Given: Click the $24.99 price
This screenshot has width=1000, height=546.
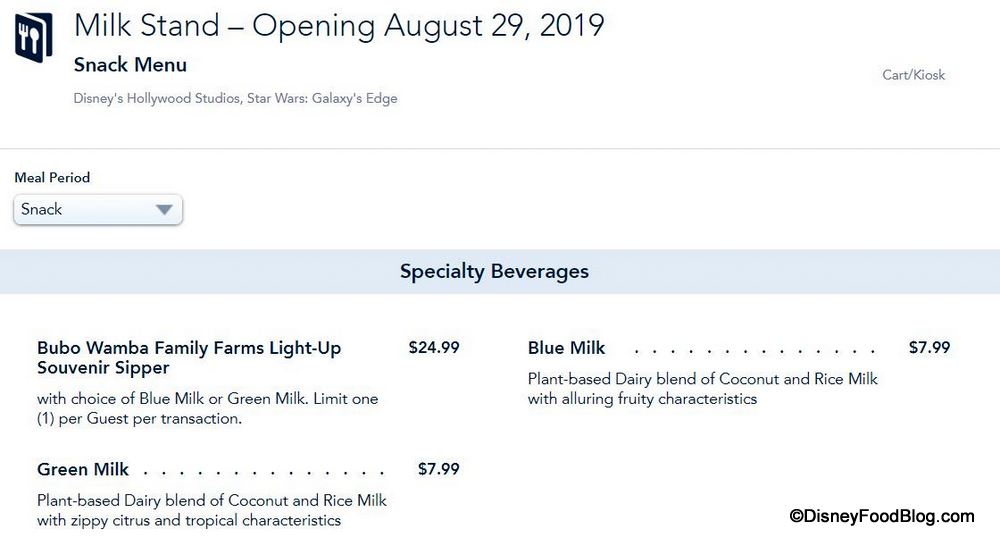Looking at the screenshot, I should tap(434, 348).
